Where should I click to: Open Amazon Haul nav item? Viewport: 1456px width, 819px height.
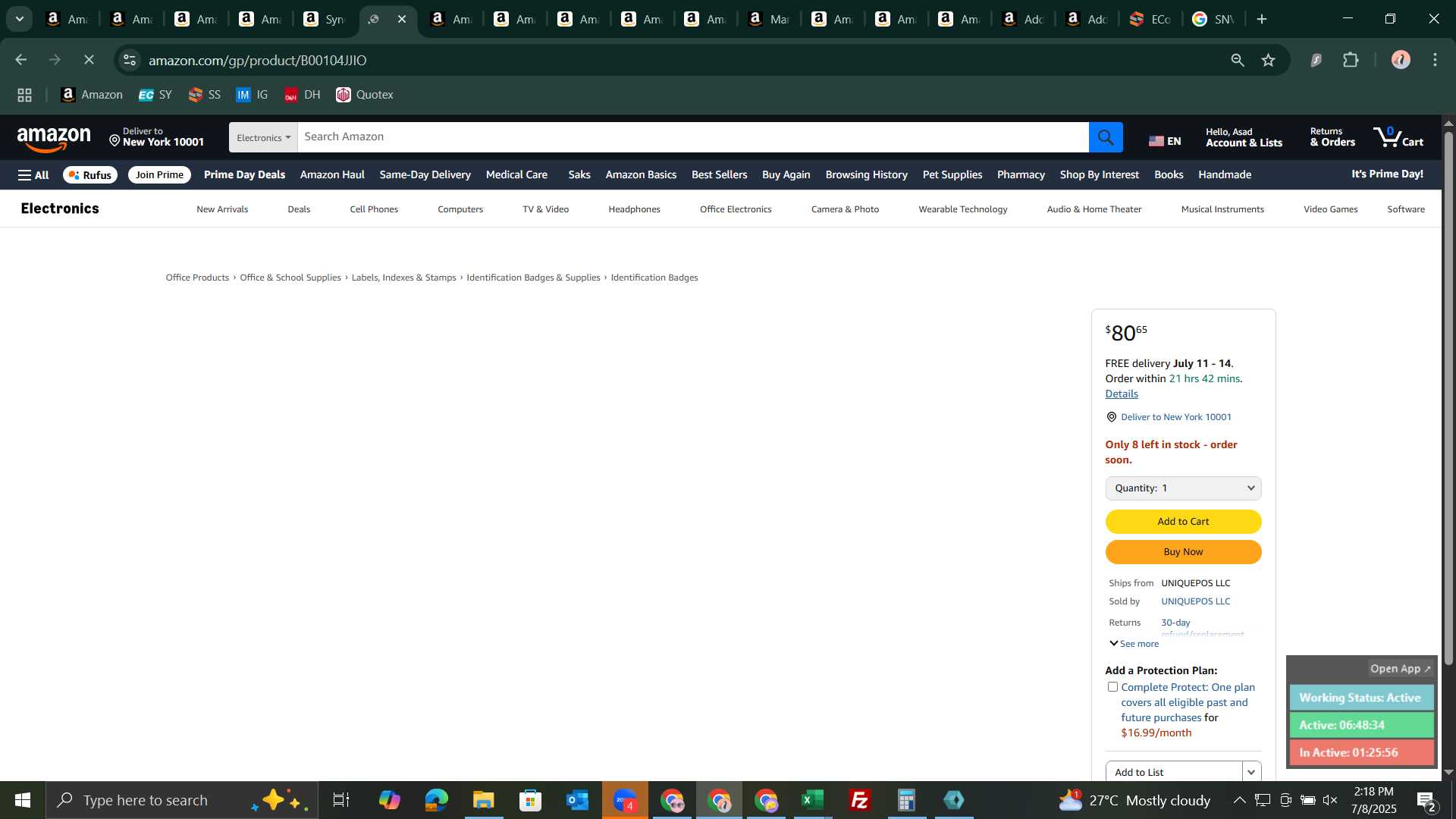pos(332,175)
